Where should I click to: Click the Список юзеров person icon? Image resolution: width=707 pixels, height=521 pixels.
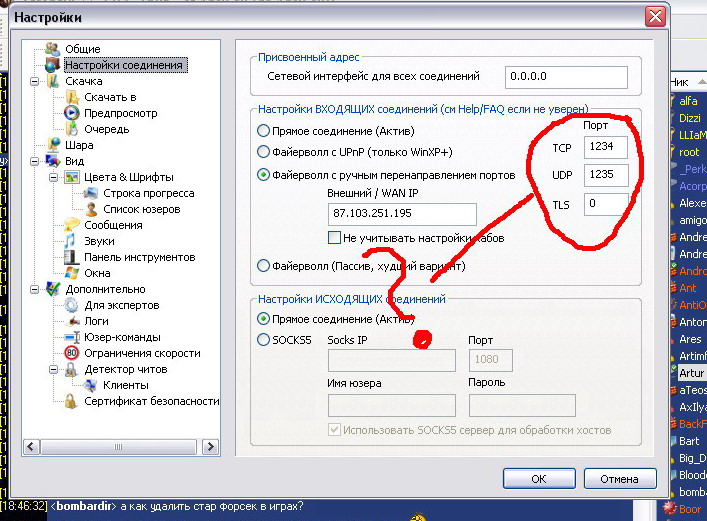coord(91,209)
